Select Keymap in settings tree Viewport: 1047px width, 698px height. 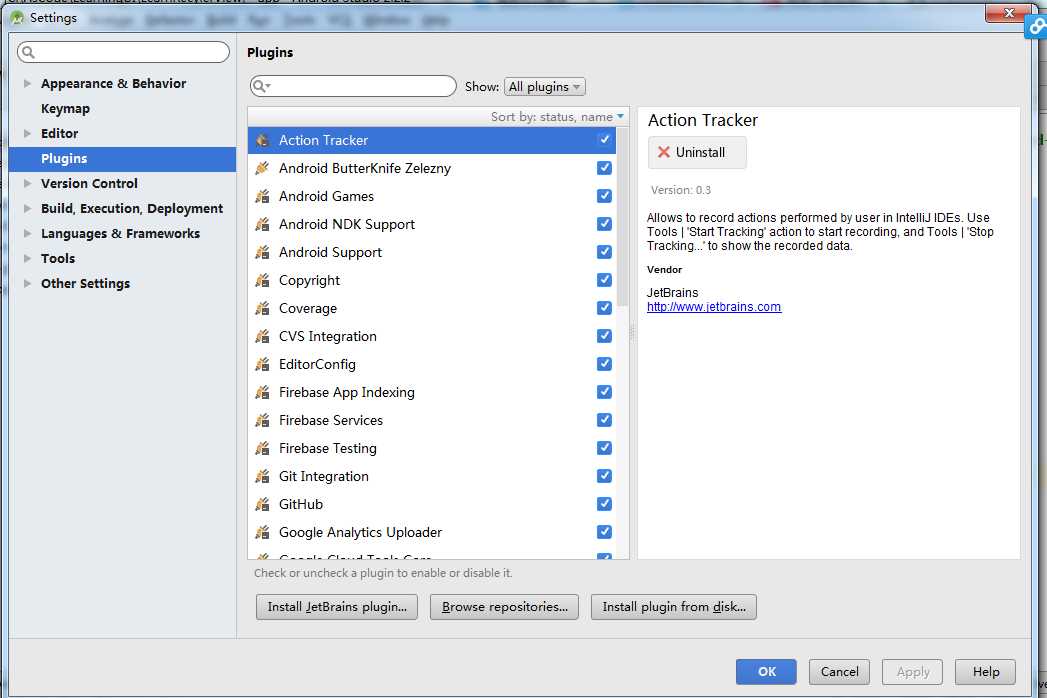(65, 109)
